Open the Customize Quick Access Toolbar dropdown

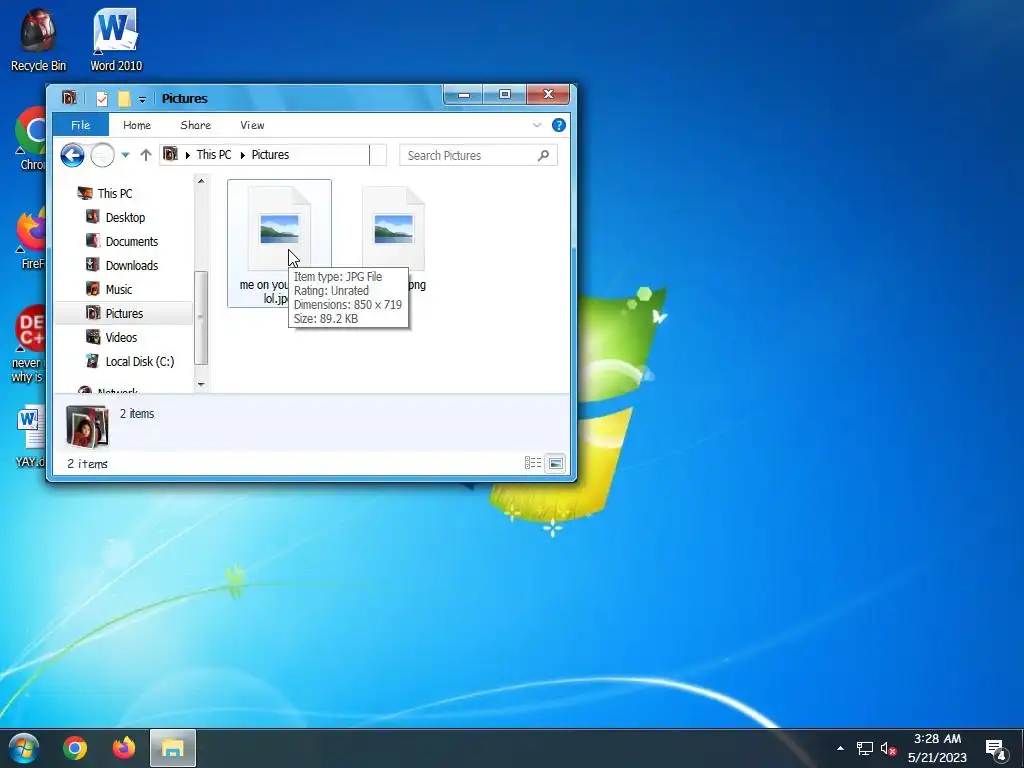pos(142,99)
